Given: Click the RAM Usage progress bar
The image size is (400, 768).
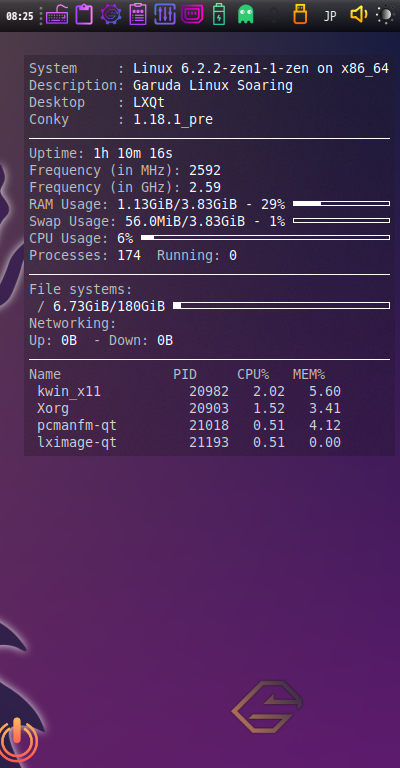Looking at the screenshot, I should [341, 204].
